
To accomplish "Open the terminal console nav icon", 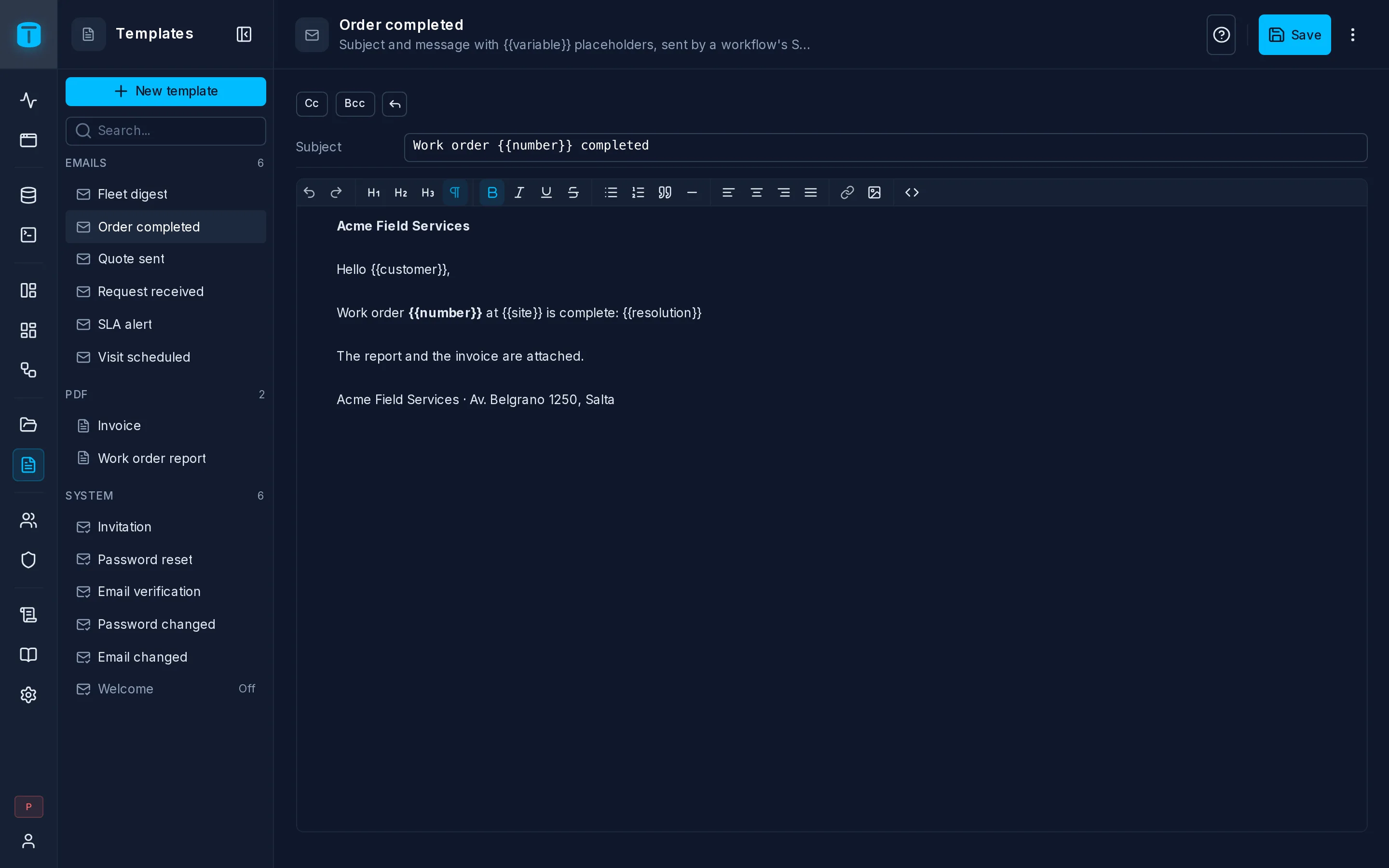I will pos(28,235).
